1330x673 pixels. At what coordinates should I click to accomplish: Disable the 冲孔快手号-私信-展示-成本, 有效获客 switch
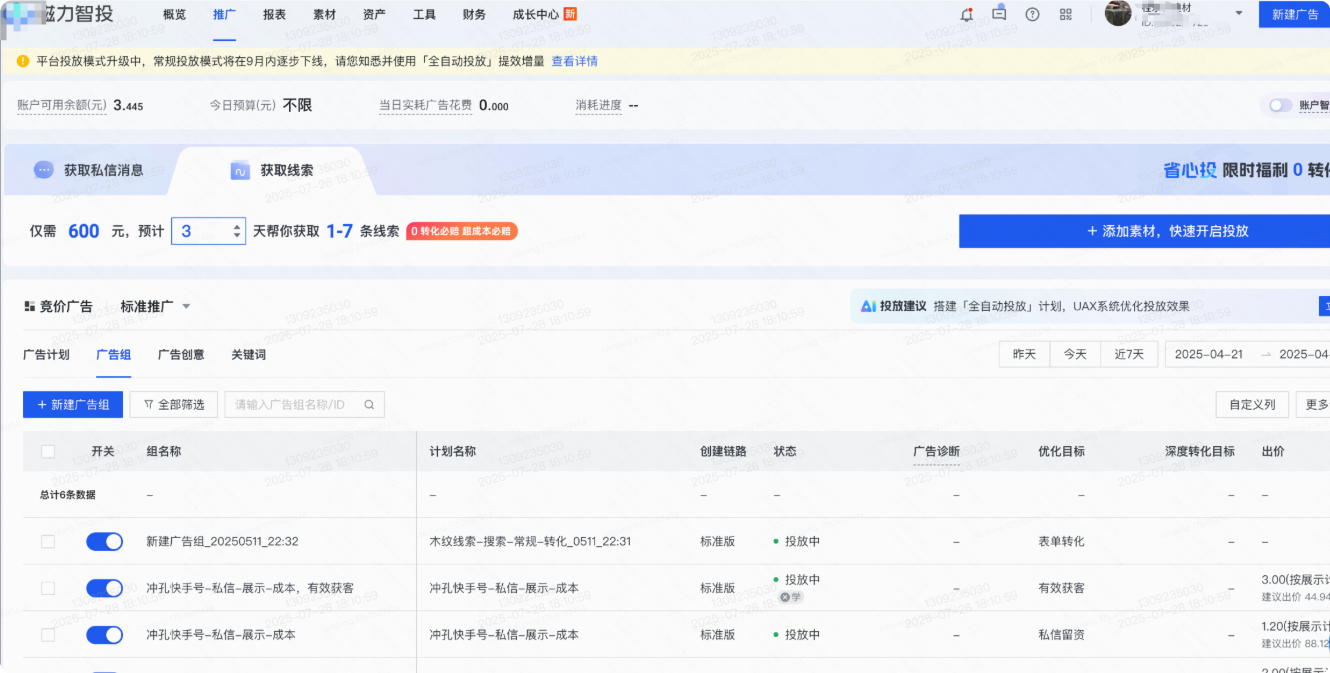pyautogui.click(x=104, y=588)
